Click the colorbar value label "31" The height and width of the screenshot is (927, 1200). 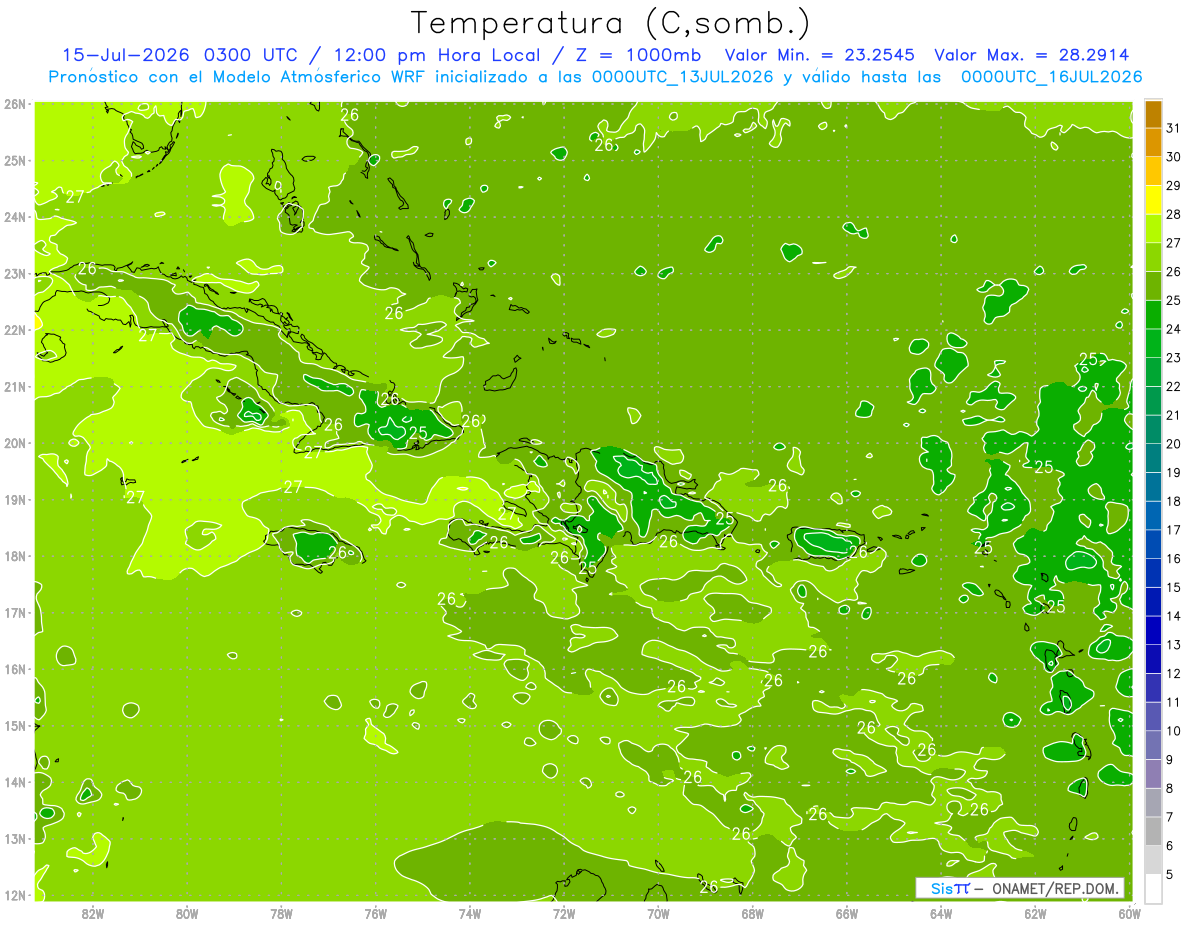1174,128
